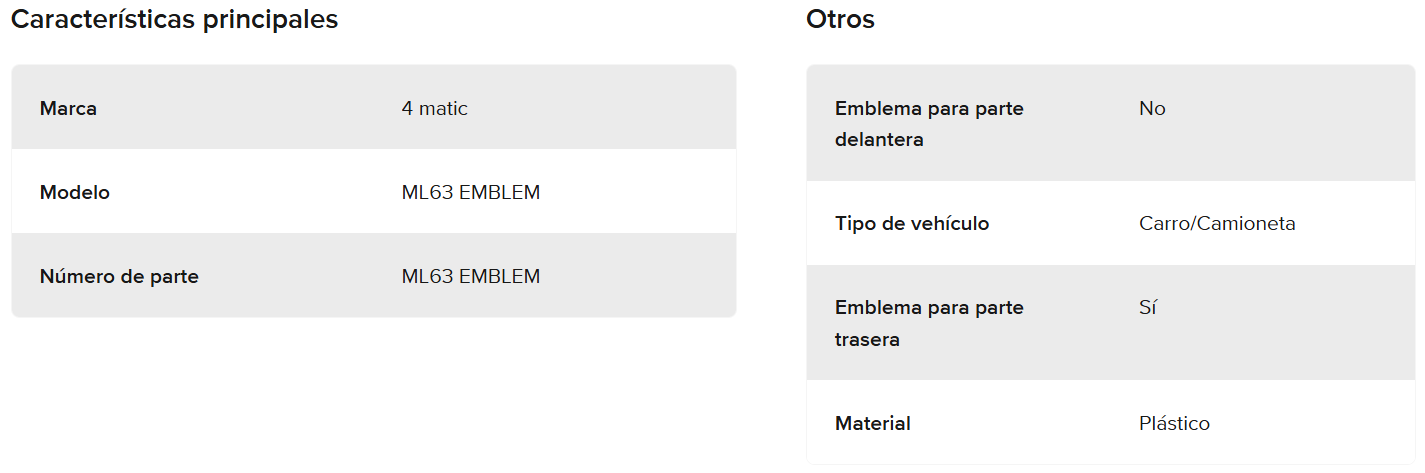The height and width of the screenshot is (473, 1425).
Task: Select the Tipo de vehículo label
Action: pos(912,223)
